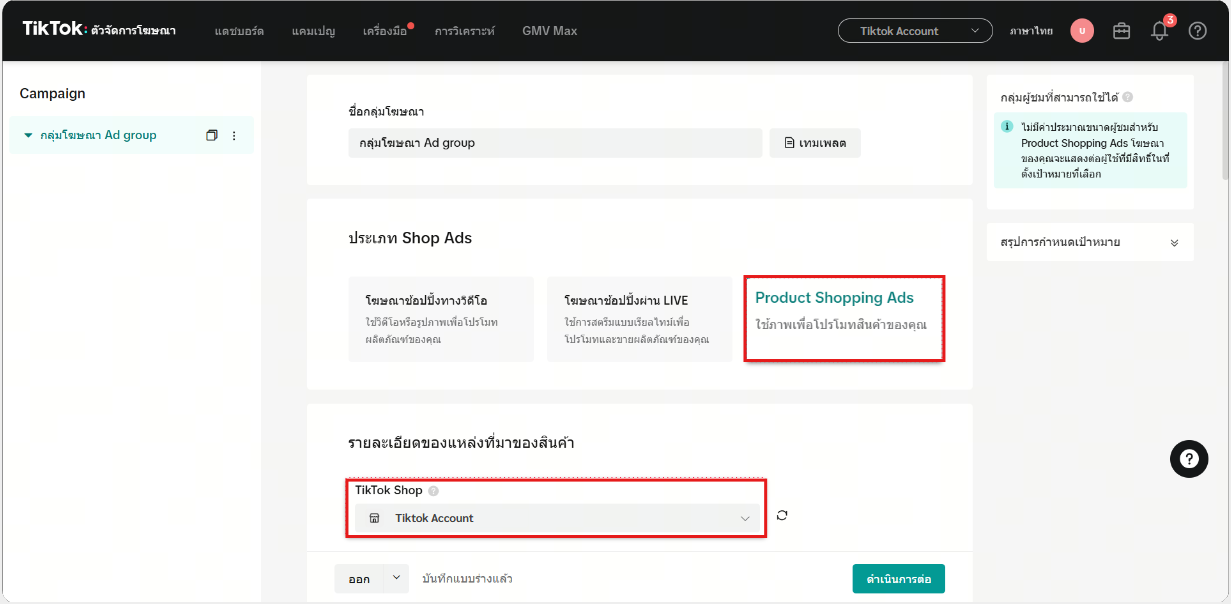This screenshot has width=1231, height=604.
Task: Click the ดำเนินการต่อ continue button
Action: click(x=898, y=579)
